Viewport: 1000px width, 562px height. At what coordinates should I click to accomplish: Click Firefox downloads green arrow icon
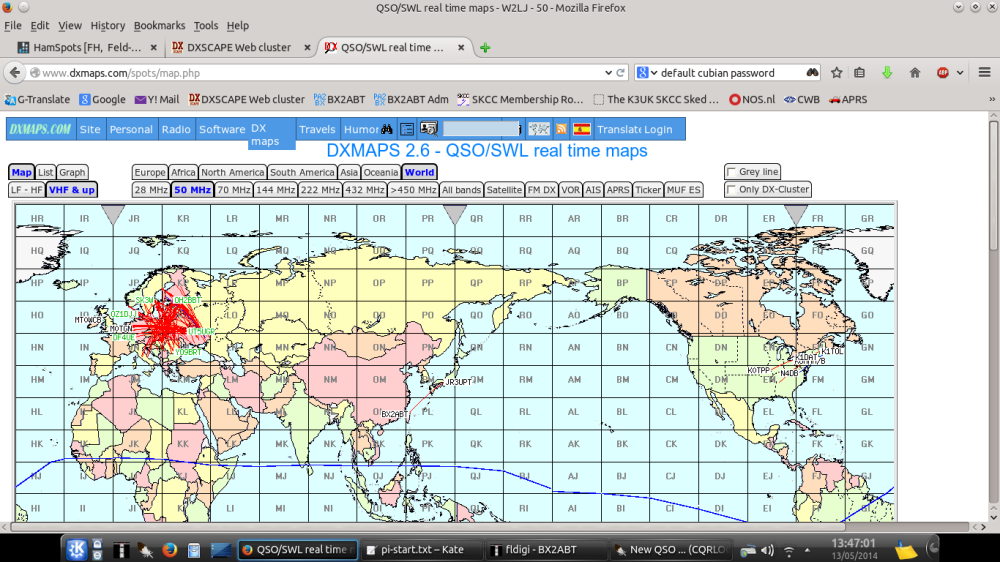(887, 73)
